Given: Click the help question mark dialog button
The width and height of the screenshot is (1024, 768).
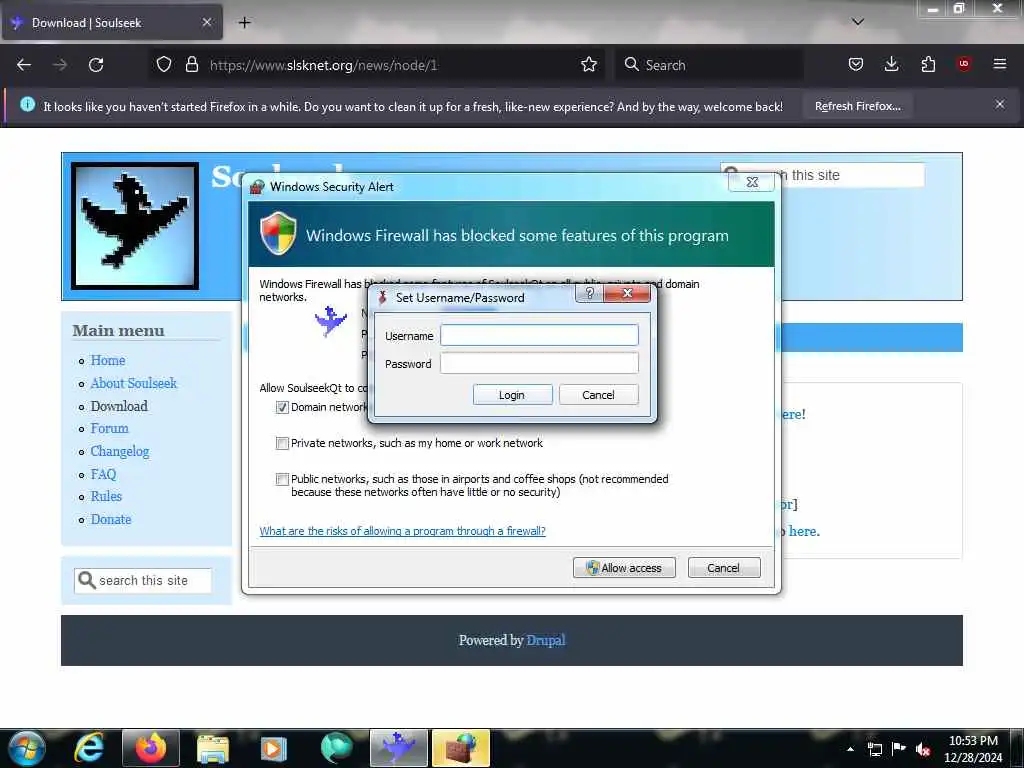Looking at the screenshot, I should (x=590, y=293).
